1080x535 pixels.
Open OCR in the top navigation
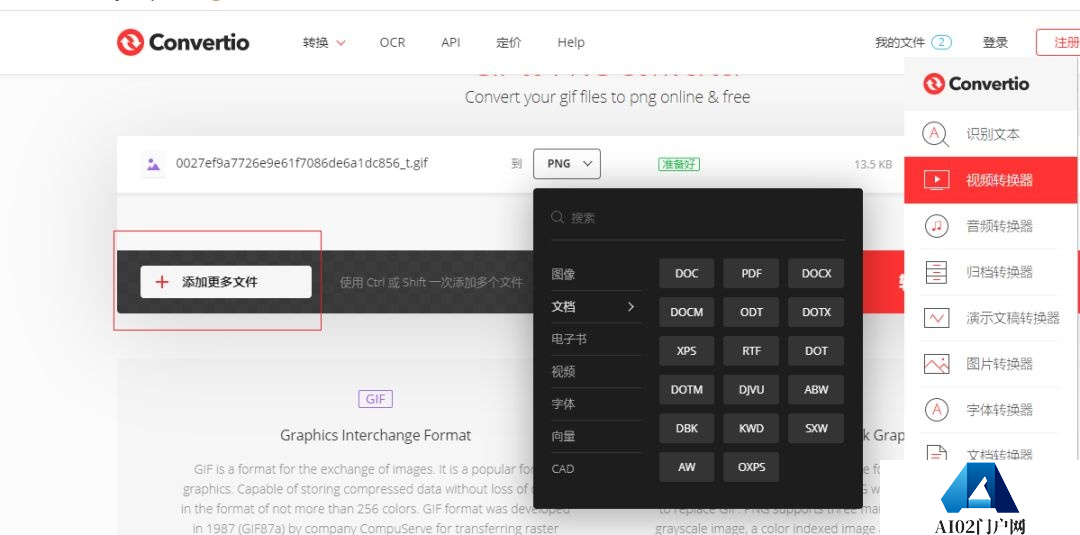[393, 43]
